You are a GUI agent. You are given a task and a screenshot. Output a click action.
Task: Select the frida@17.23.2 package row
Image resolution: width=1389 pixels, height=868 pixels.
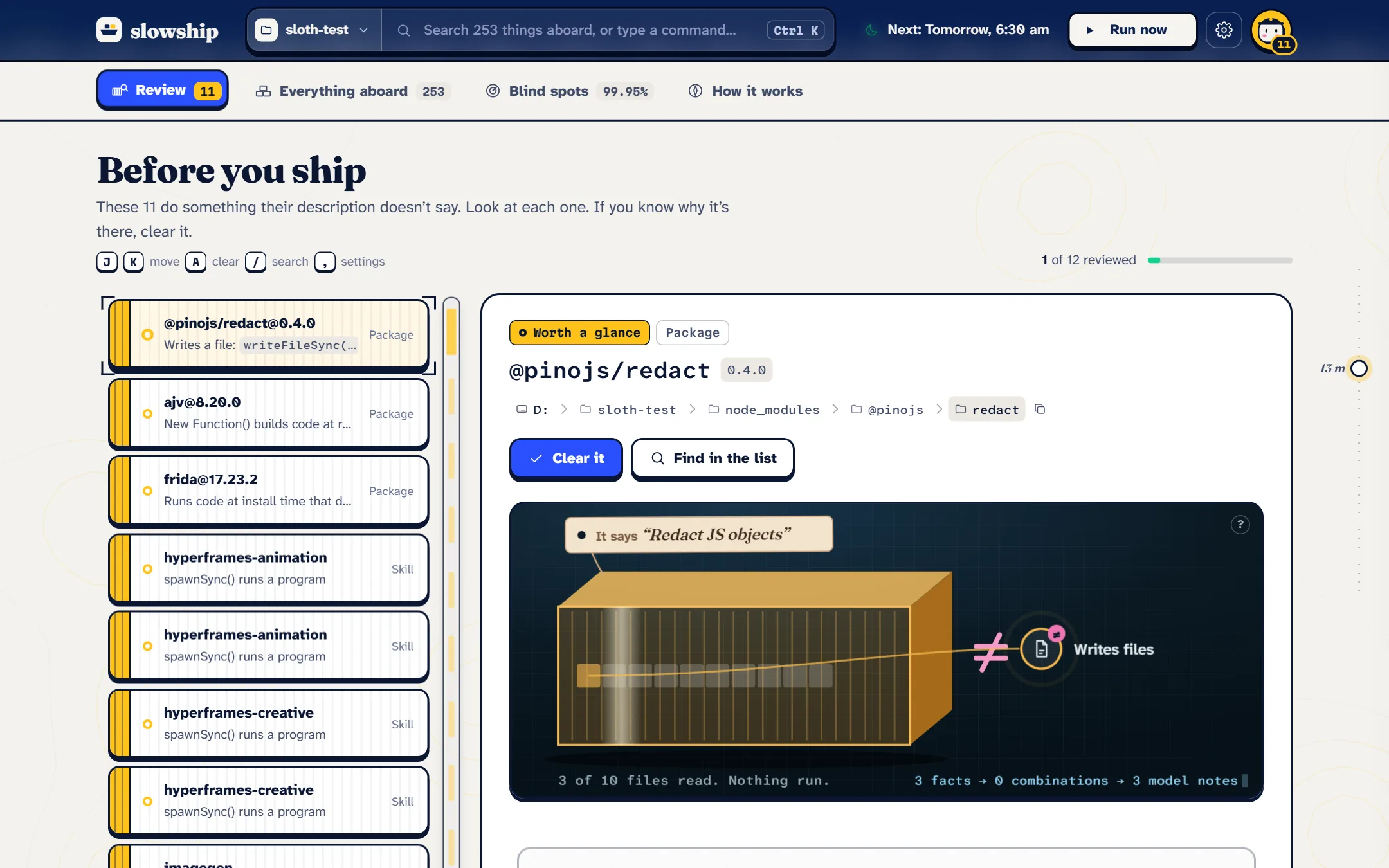(269, 491)
